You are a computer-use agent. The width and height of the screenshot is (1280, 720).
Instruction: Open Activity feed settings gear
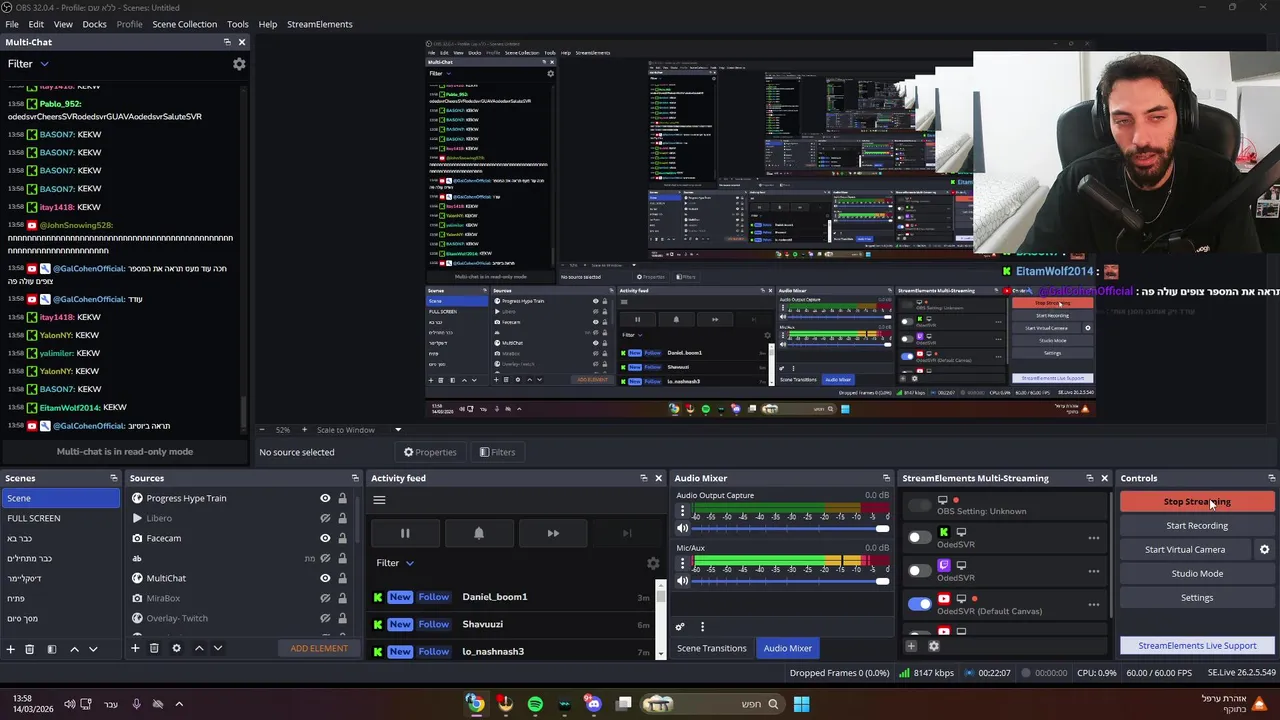653,564
